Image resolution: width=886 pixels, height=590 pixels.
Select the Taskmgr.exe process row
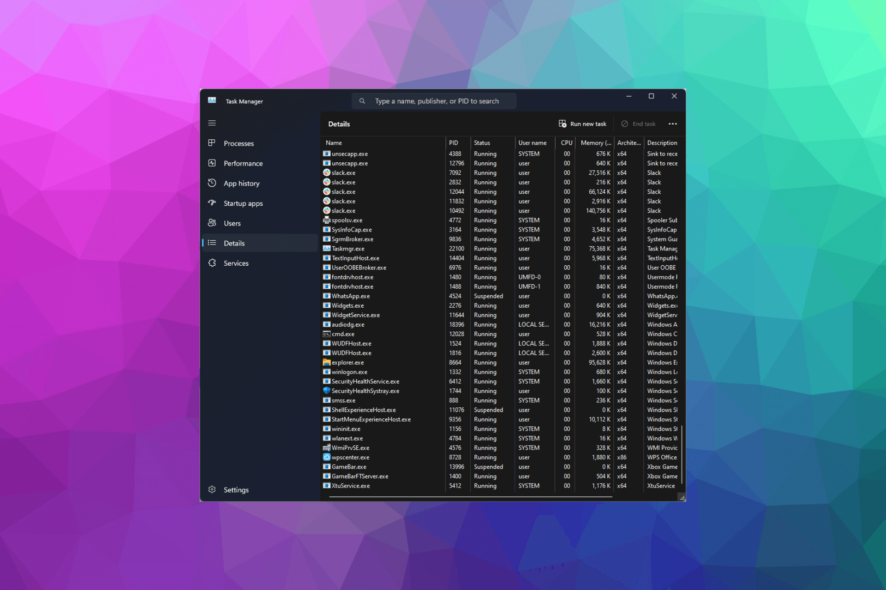pos(501,249)
